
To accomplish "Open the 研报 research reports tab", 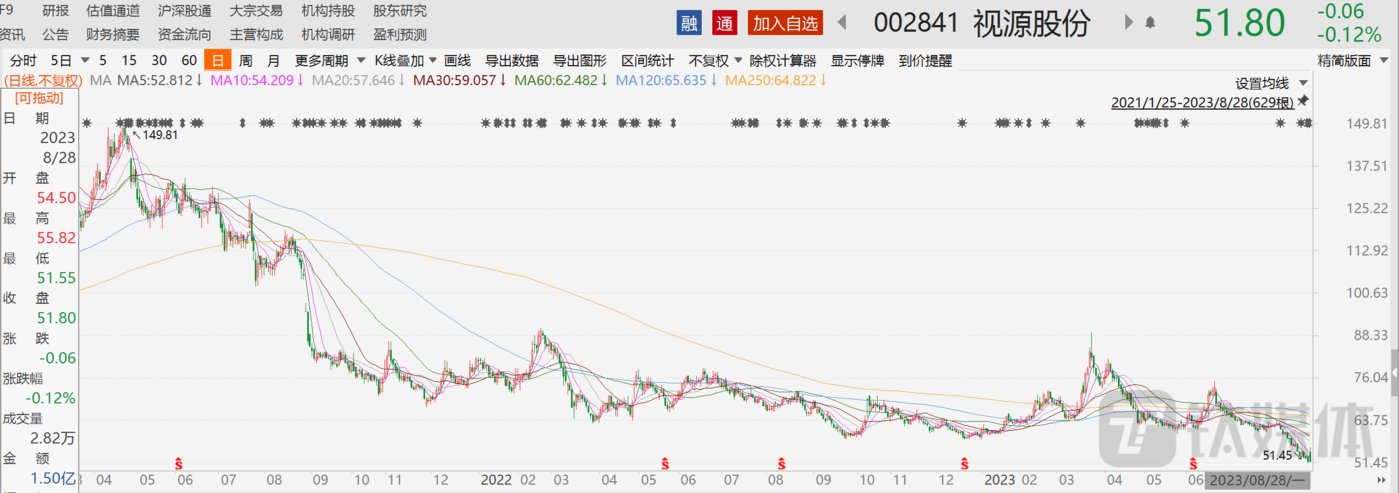I will point(56,11).
